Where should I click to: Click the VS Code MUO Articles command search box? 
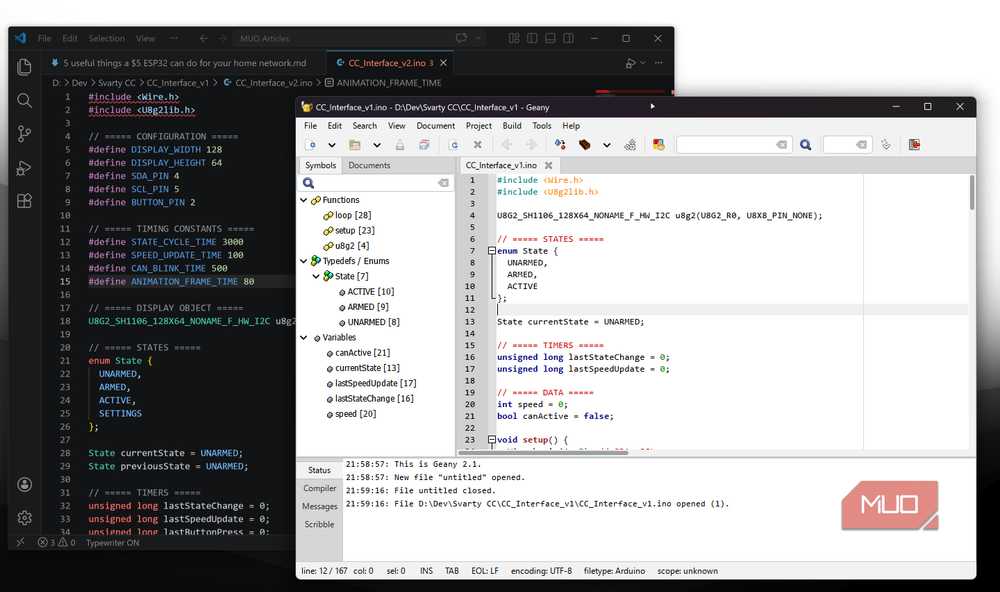point(357,38)
